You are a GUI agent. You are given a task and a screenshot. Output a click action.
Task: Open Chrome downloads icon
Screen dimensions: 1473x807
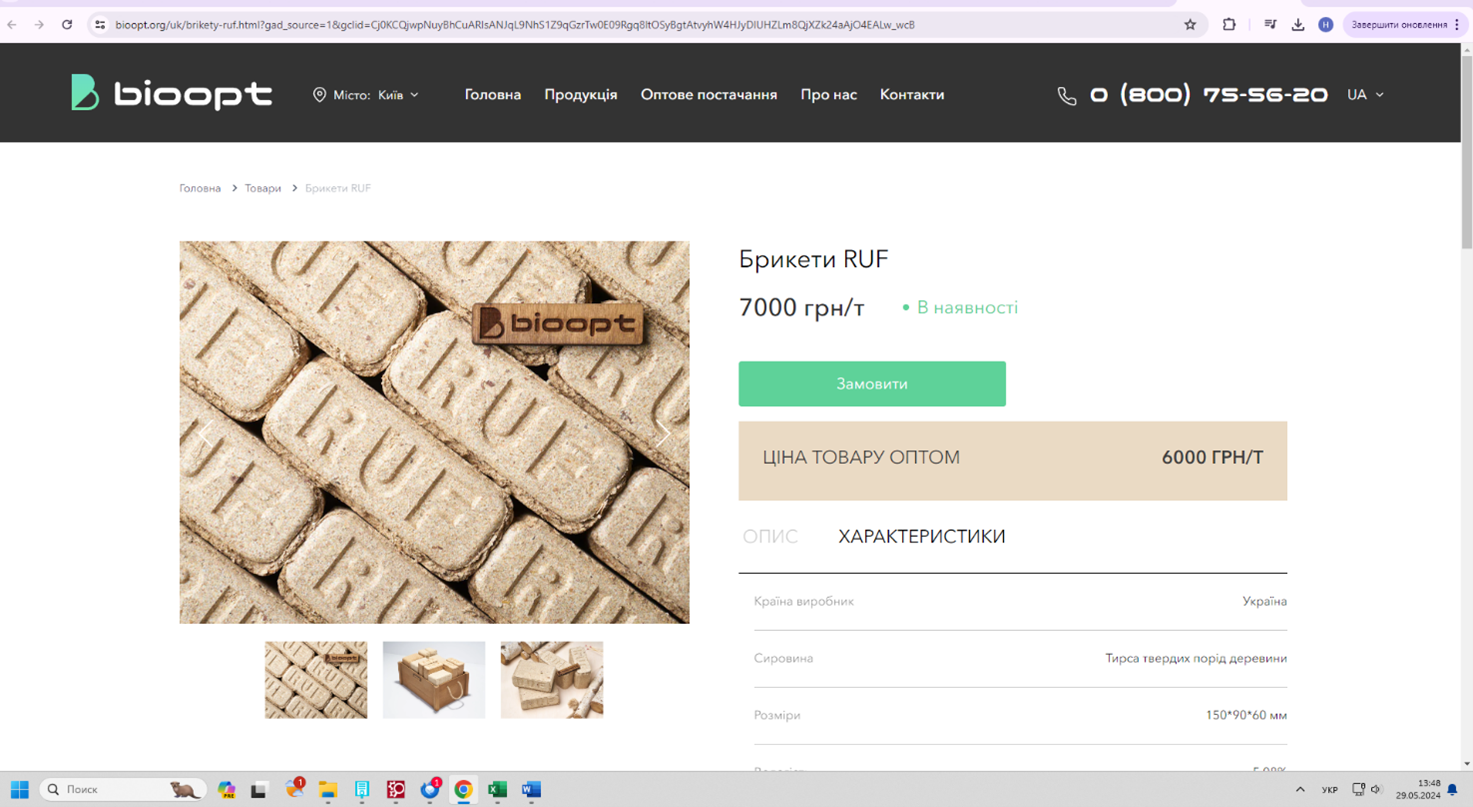pyautogui.click(x=1298, y=25)
